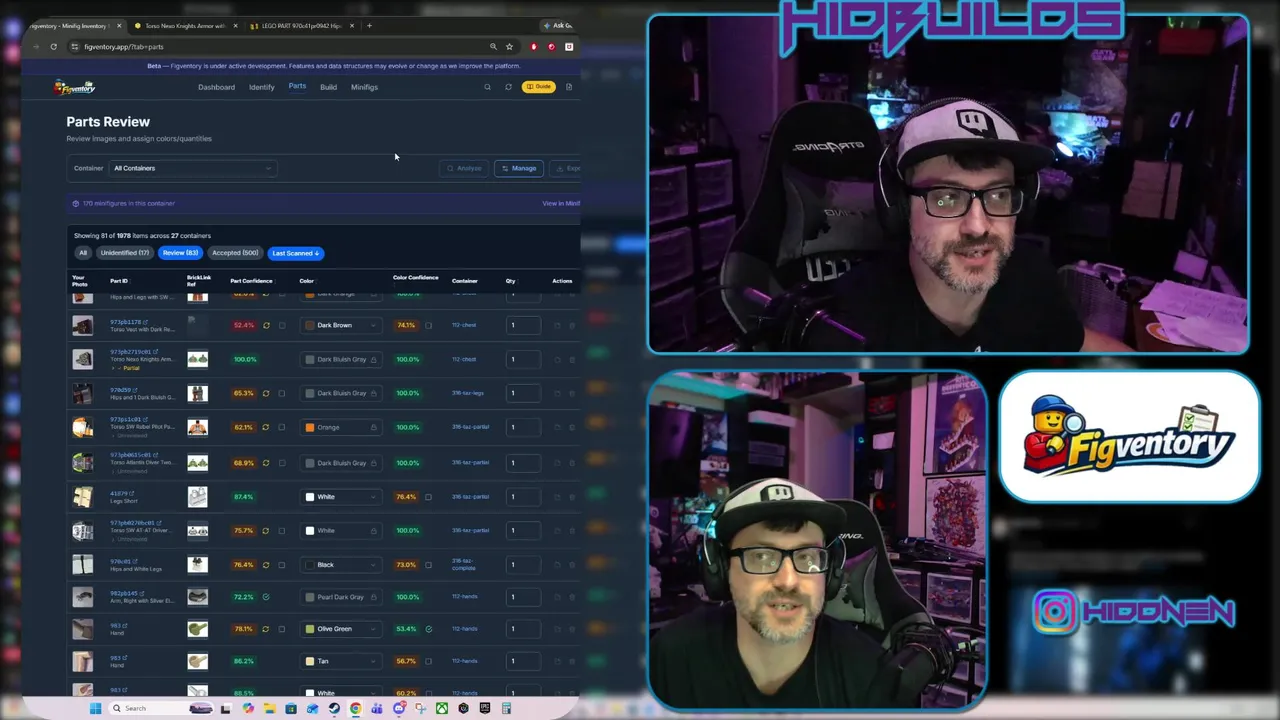Open Steam from taskbar
Screen dimensions: 1280x720
[x=334, y=708]
